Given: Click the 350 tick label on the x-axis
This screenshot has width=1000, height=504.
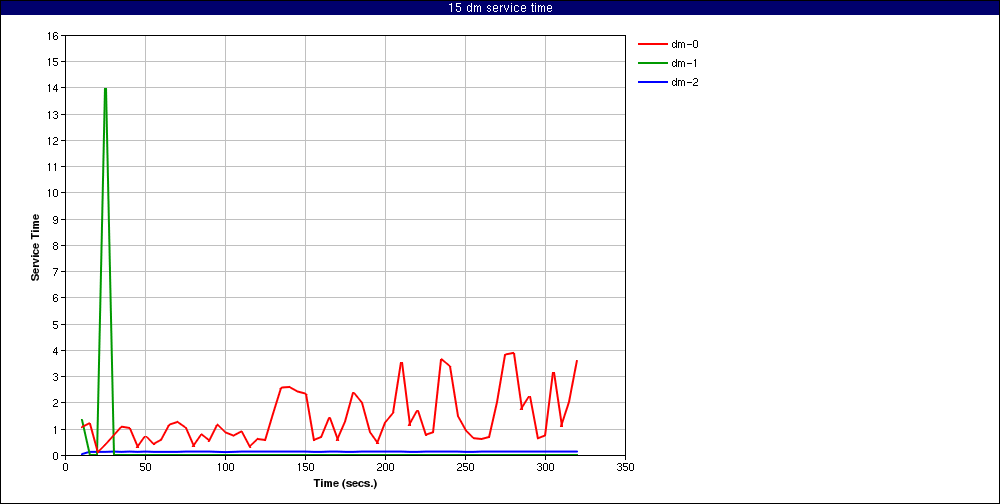Looking at the screenshot, I should [x=625, y=467].
